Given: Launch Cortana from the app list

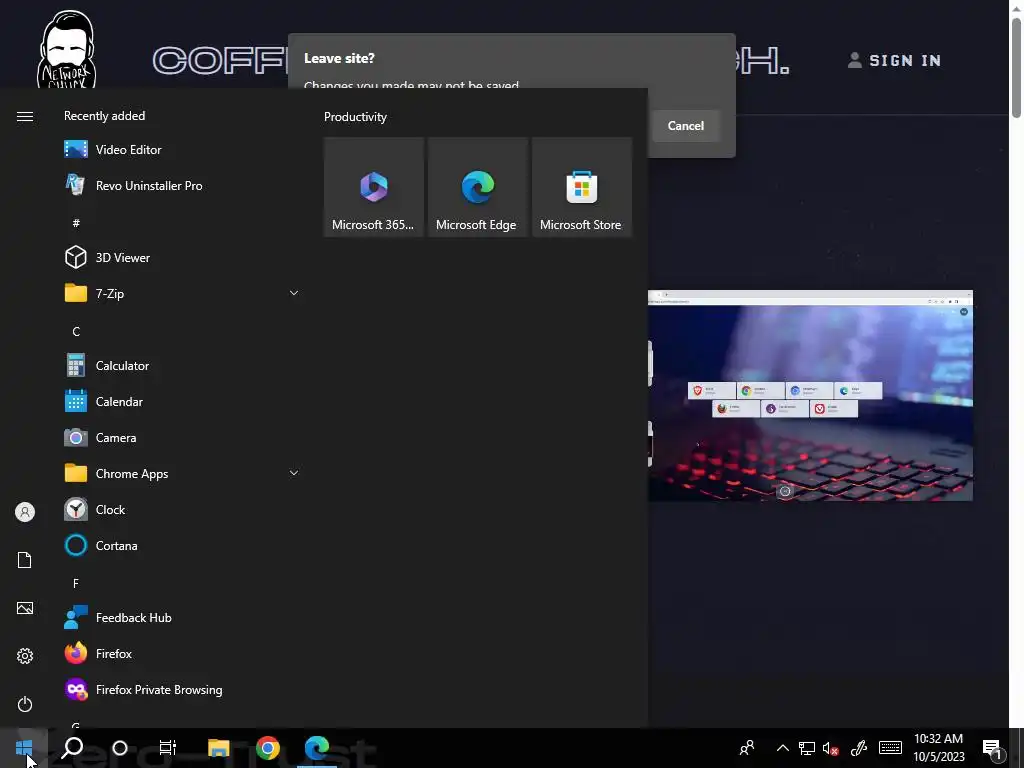Looking at the screenshot, I should tap(182, 545).
